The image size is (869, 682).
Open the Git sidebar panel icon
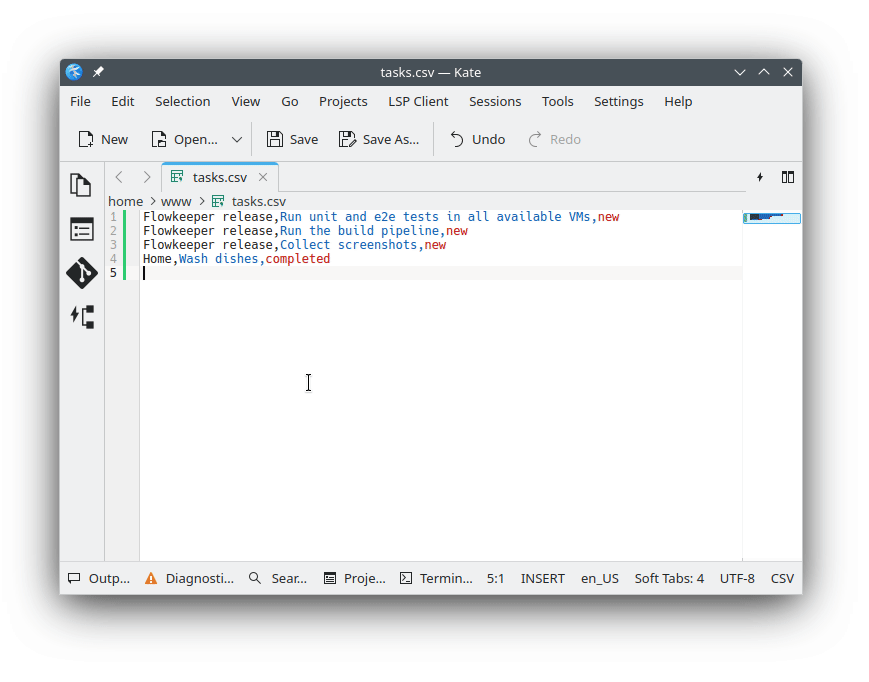[x=81, y=273]
